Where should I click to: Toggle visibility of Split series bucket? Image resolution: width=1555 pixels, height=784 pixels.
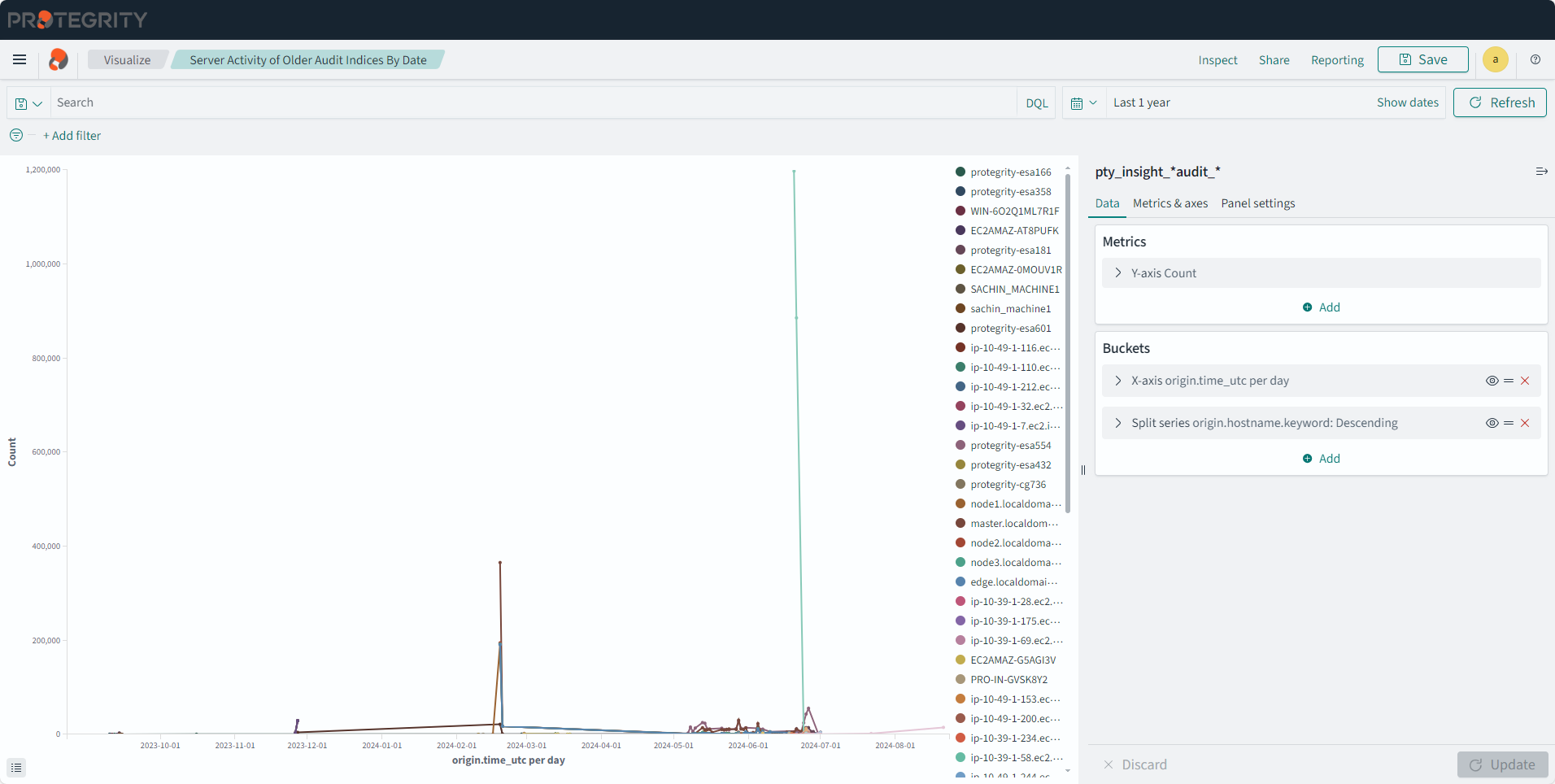click(x=1492, y=423)
